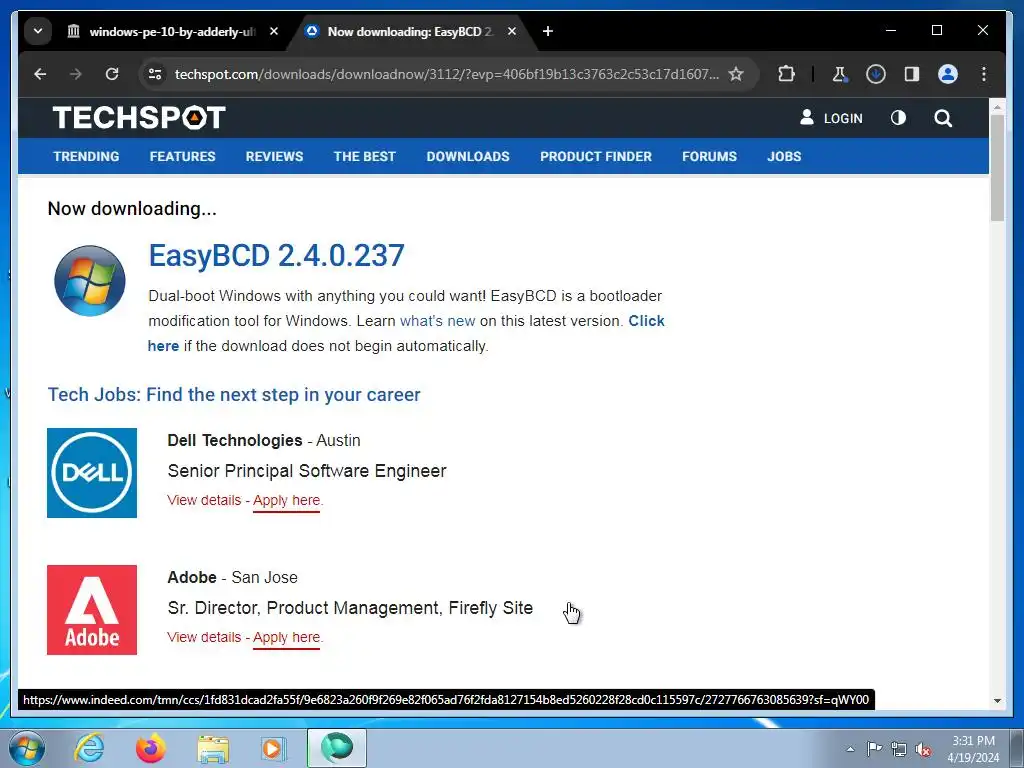Click the Adobe company logo
Viewport: 1024px width, 768px height.
click(92, 610)
